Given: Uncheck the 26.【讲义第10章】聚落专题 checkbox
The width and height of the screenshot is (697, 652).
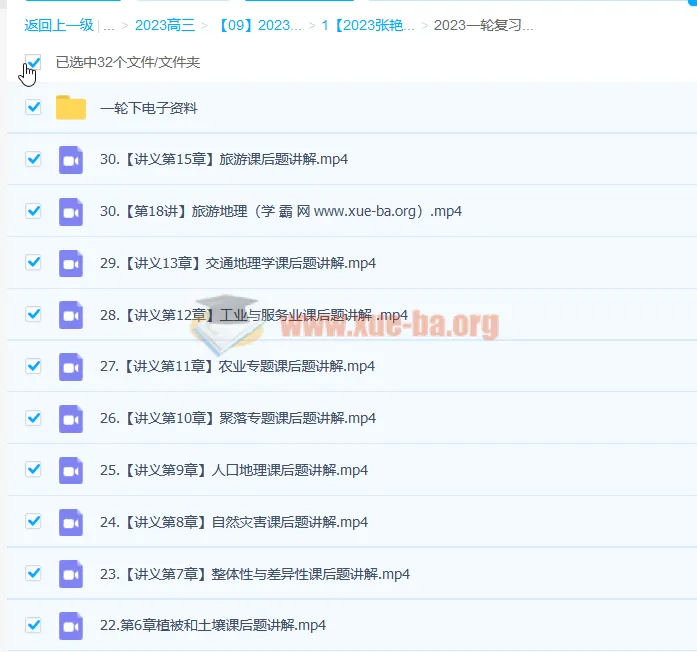Looking at the screenshot, I should tap(33, 418).
